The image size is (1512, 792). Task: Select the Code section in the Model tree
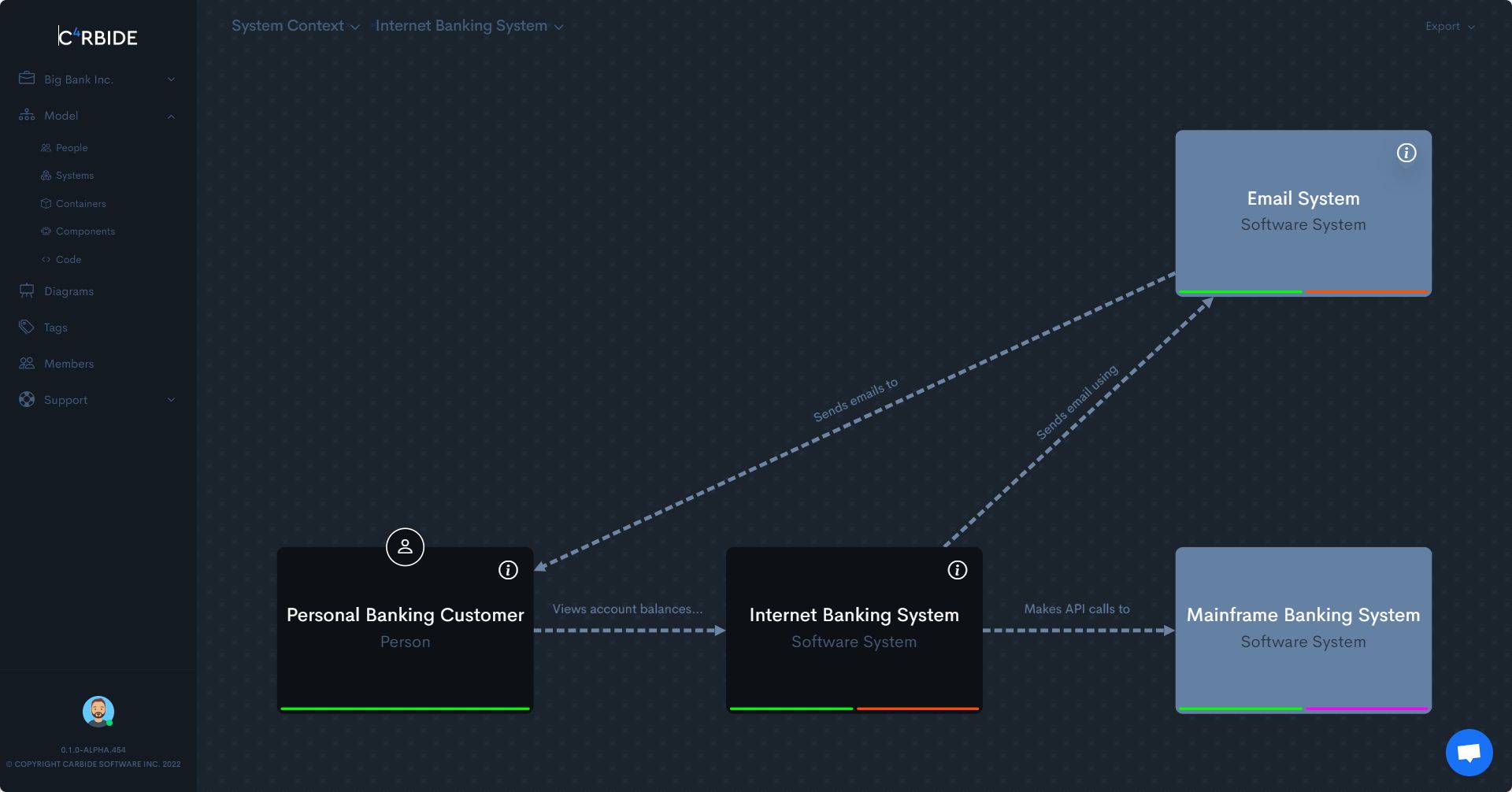tap(69, 259)
